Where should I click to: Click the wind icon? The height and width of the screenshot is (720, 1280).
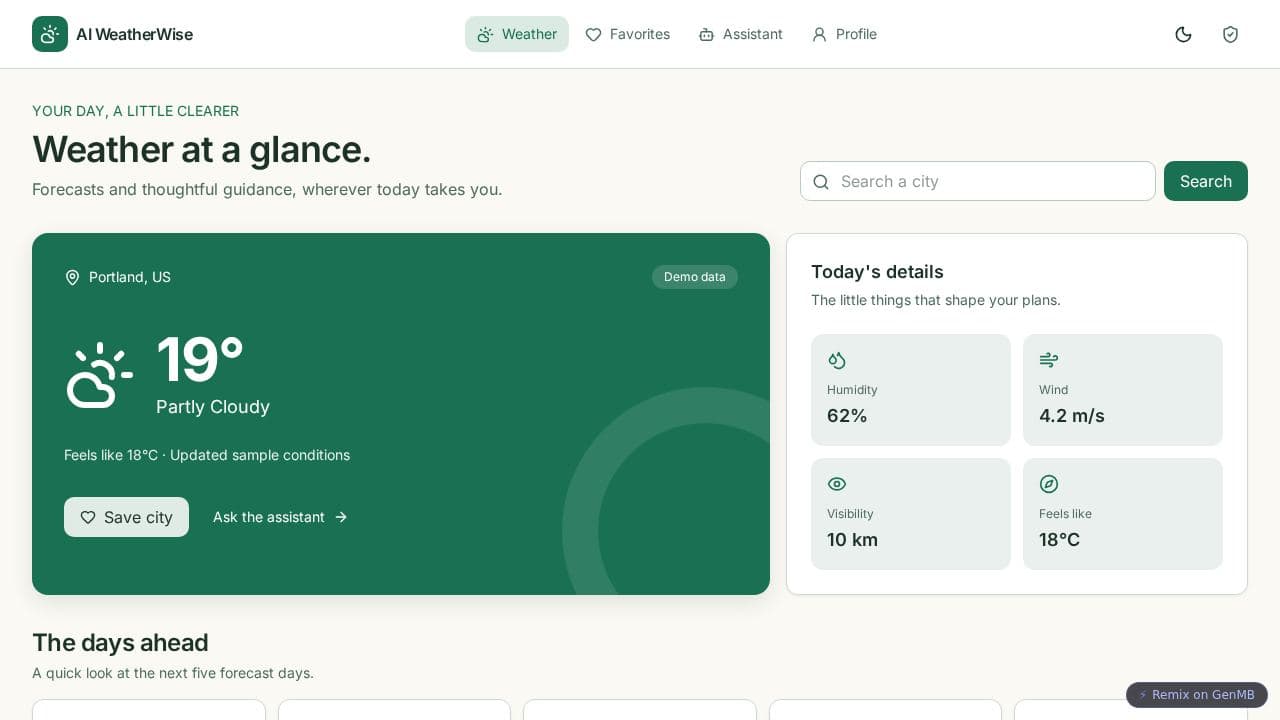coord(1049,360)
